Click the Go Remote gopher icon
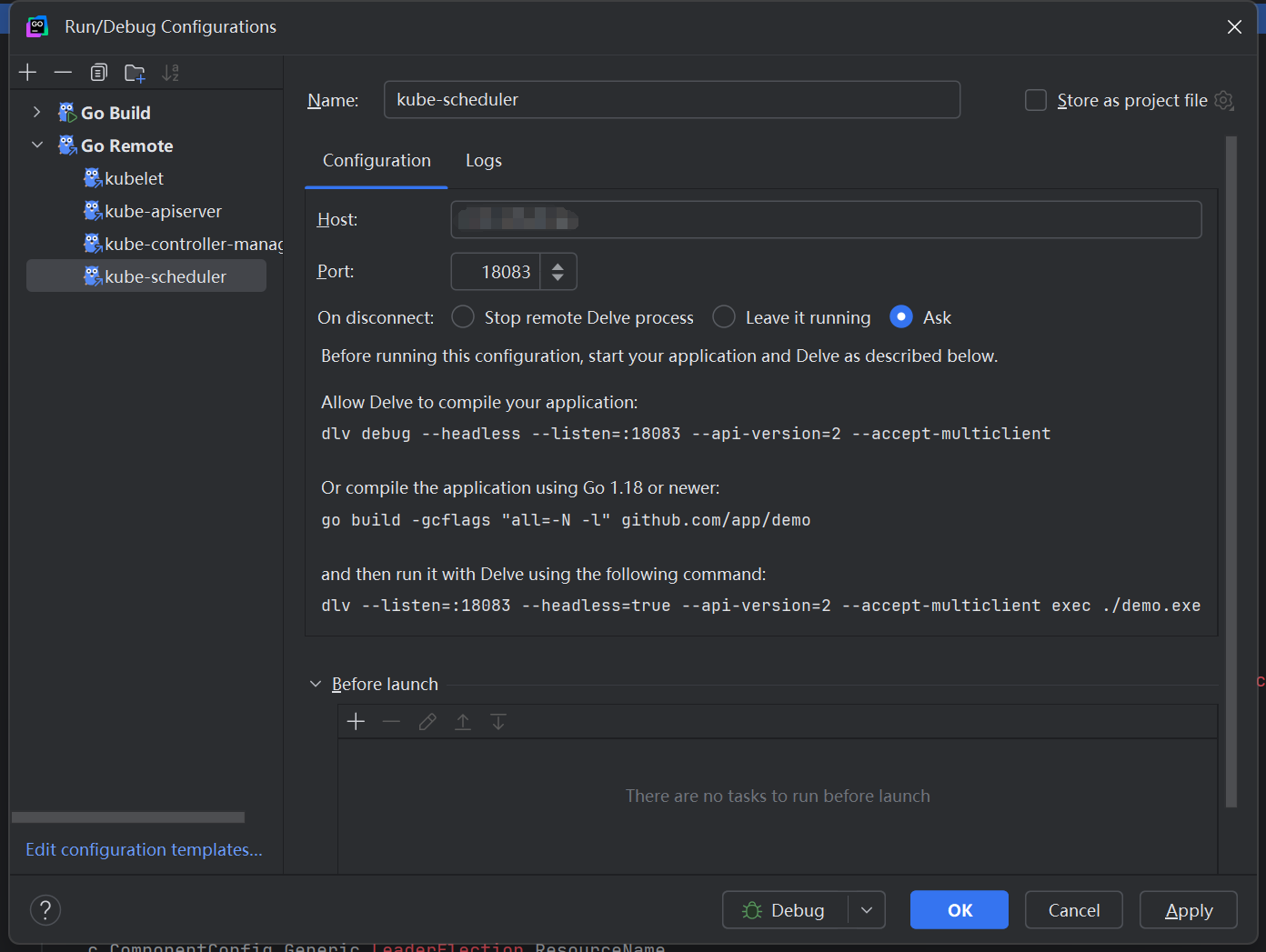 tap(67, 145)
